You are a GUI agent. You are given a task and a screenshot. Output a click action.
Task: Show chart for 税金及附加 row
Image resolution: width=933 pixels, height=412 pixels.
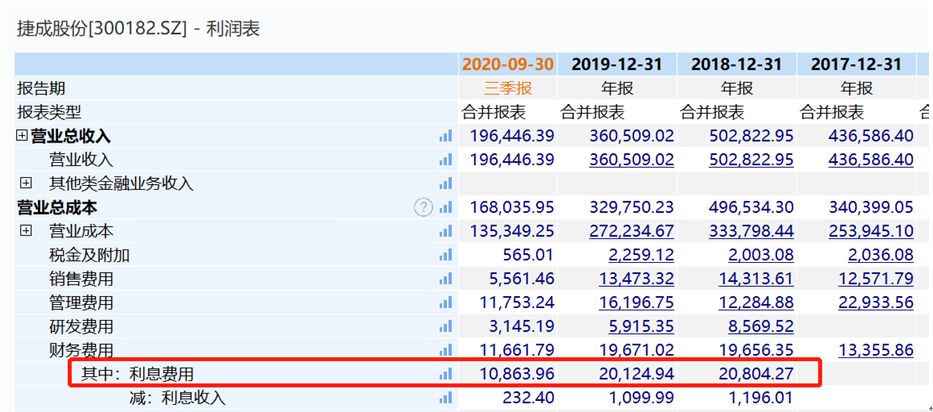[445, 256]
